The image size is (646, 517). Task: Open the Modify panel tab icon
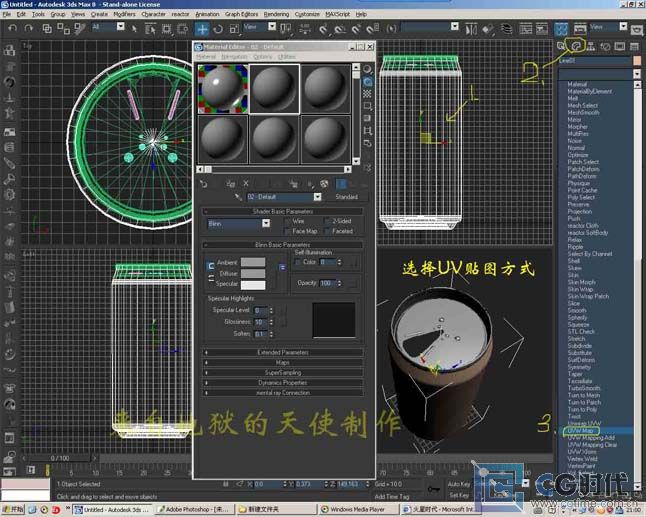pos(576,45)
